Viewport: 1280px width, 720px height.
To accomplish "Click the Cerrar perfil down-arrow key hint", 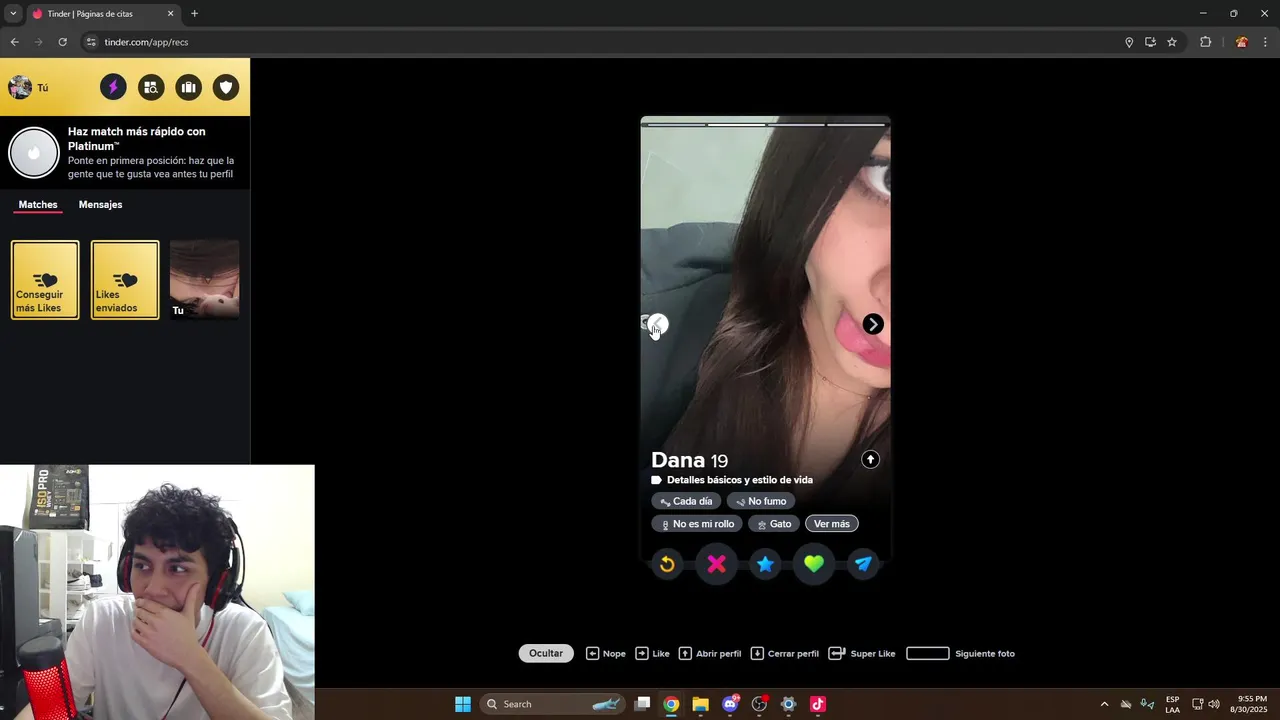I will (x=785, y=653).
